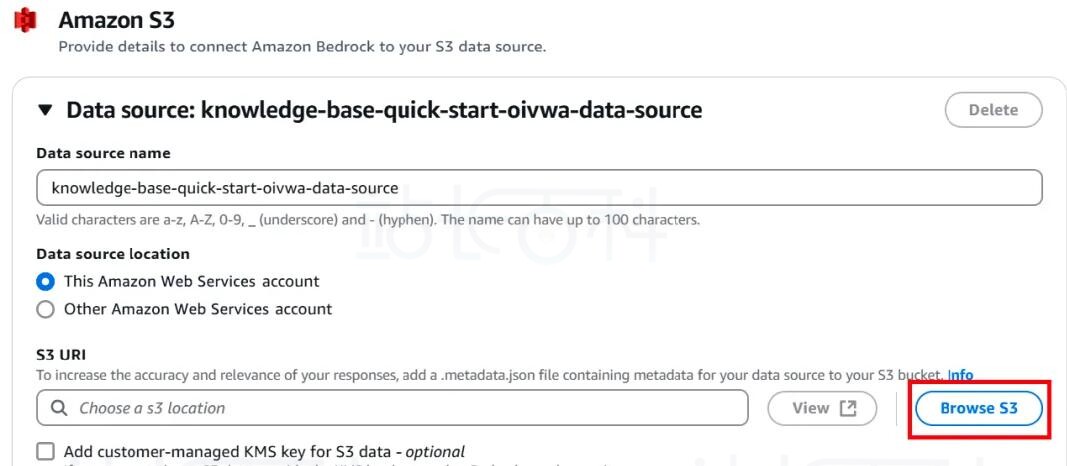Click the external-link icon on View button
Screen dimensions: 1067x466
pos(848,408)
